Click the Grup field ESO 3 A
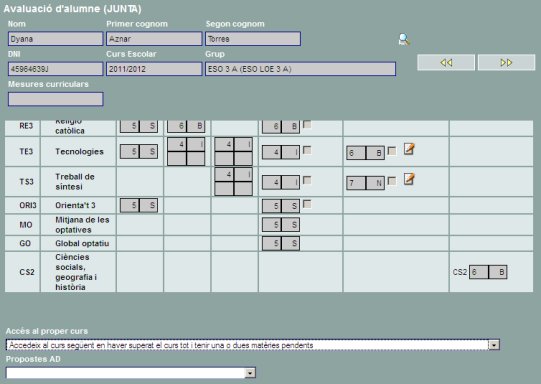Image resolution: width=541 pixels, height=384 pixels. [x=301, y=69]
